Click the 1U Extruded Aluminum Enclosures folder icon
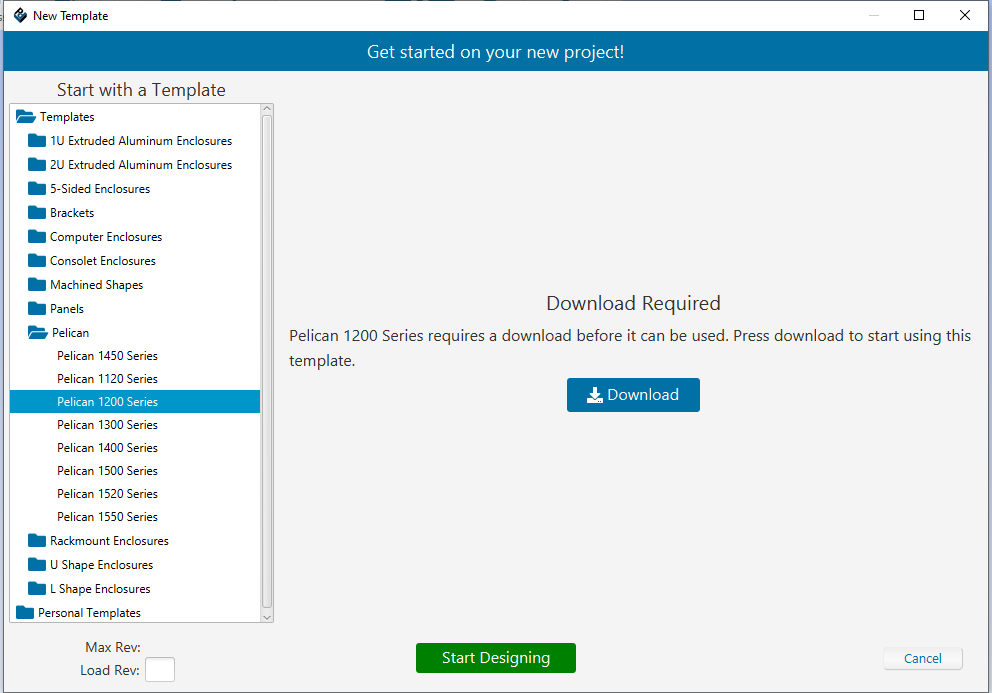 pos(37,141)
